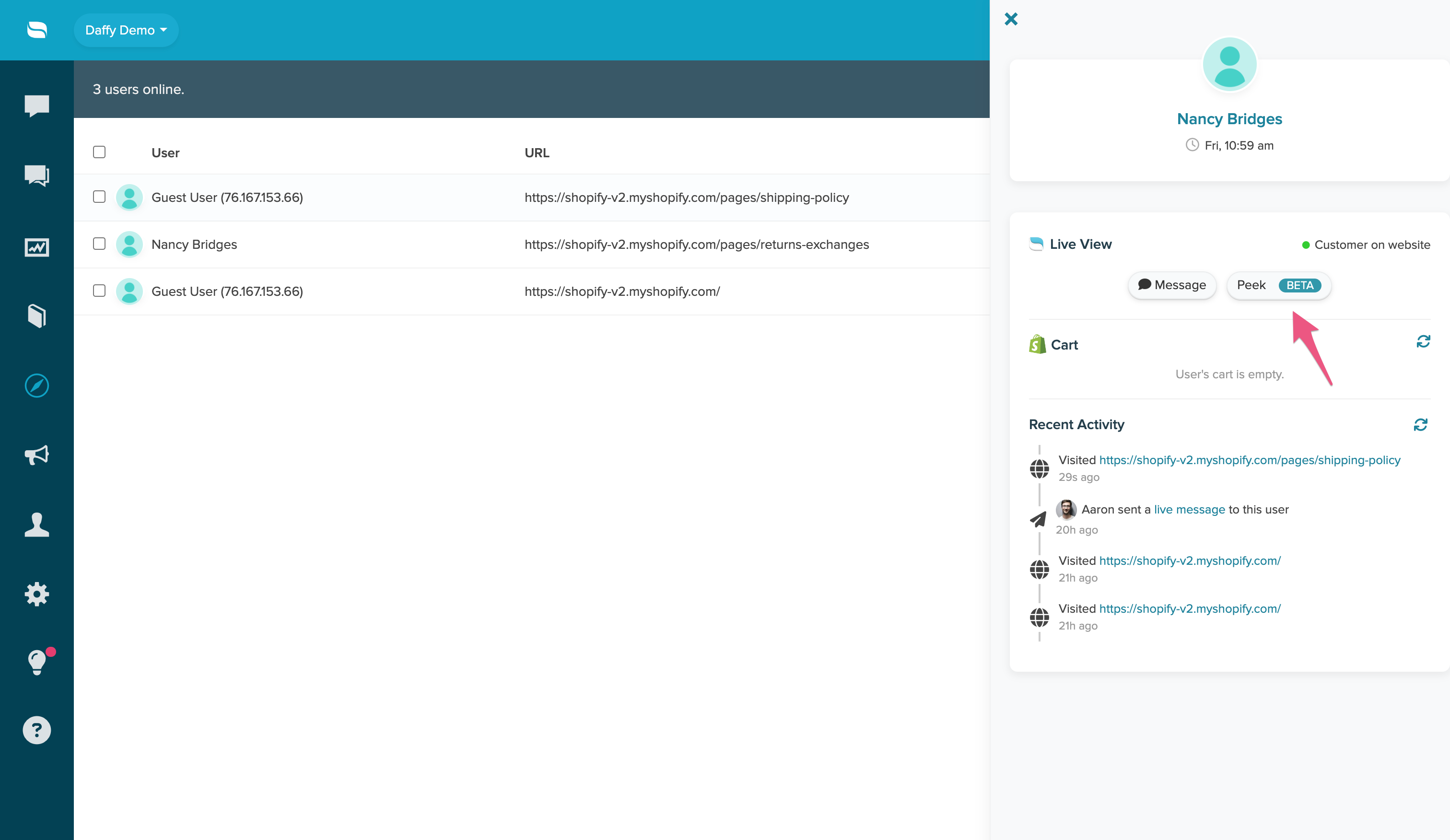Click the Message button in Live View
The width and height of the screenshot is (1450, 840).
[1172, 285]
